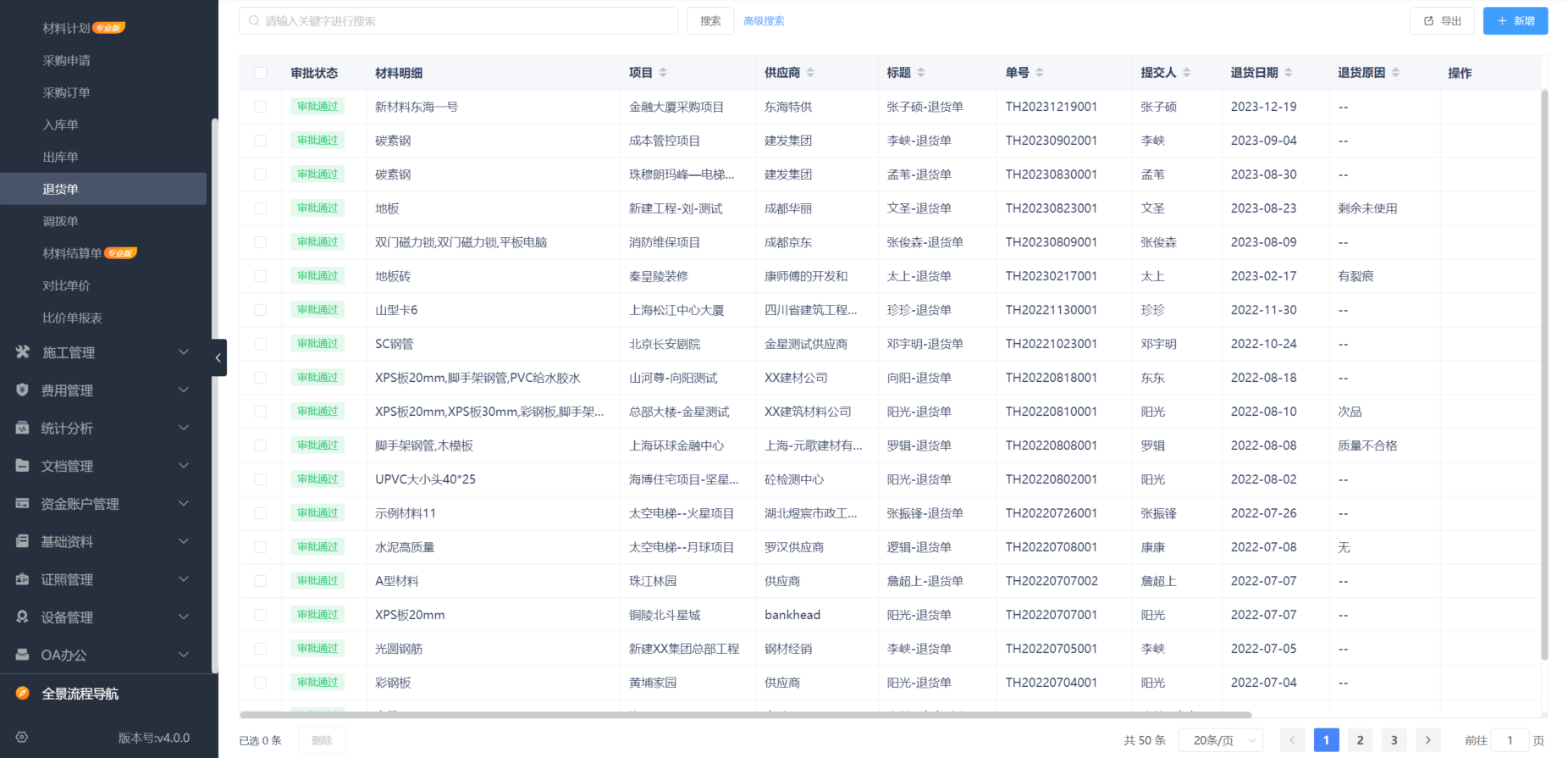Viewport: 1568px width, 758px height.
Task: Click the 新增 button
Action: pos(1516,20)
